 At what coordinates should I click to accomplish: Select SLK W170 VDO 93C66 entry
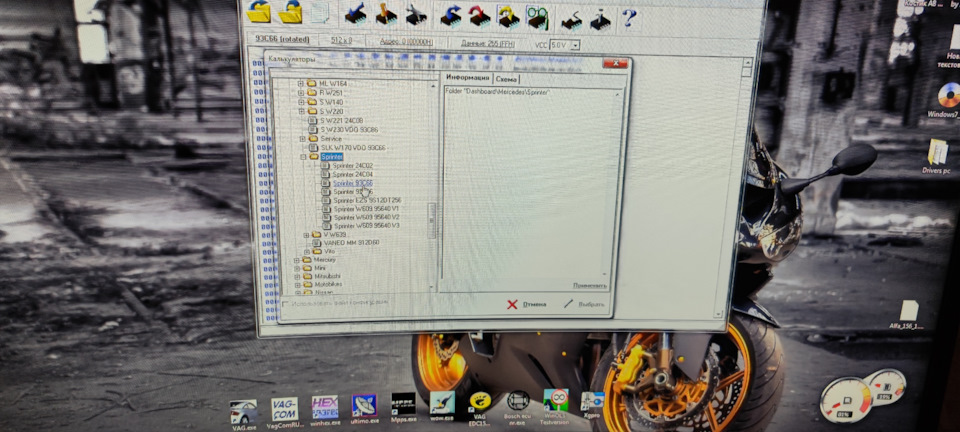352,148
